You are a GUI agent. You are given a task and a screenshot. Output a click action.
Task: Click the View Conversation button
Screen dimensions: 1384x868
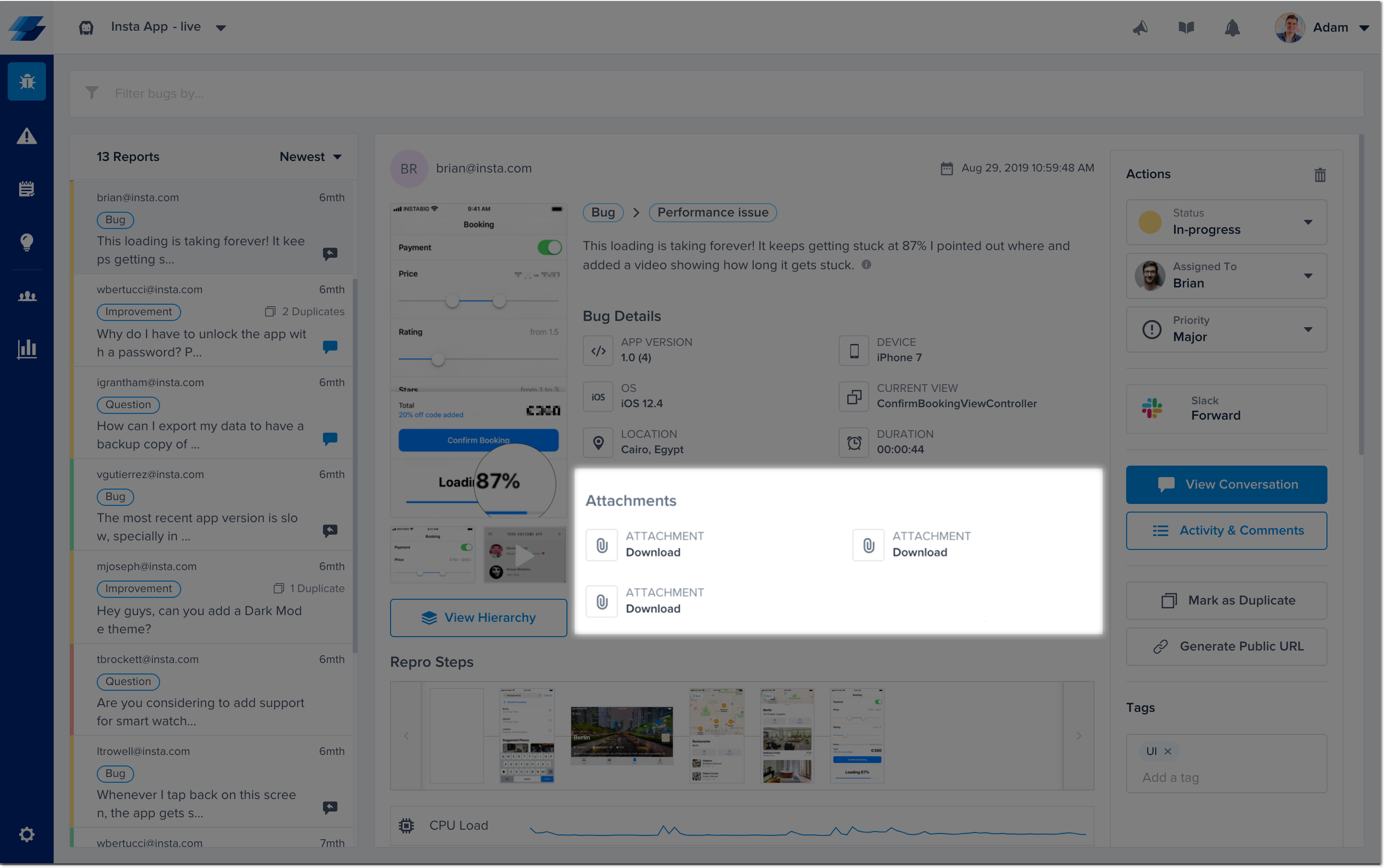1226,484
